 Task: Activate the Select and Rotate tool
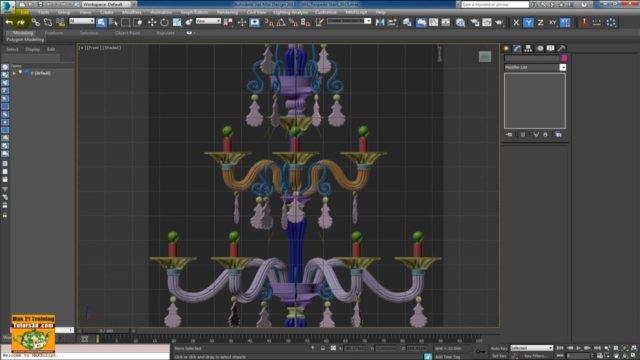point(164,22)
